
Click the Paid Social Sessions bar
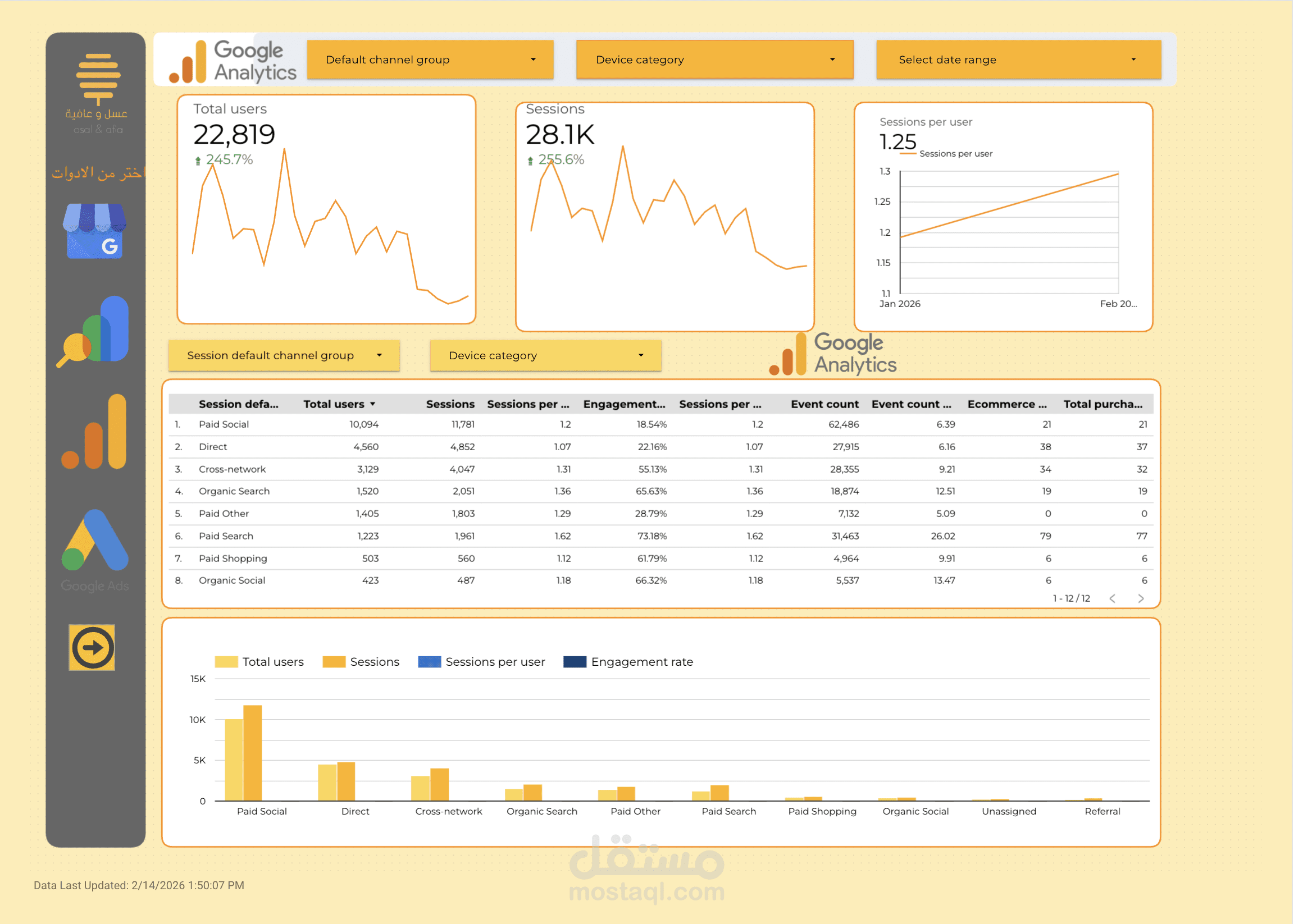click(x=252, y=752)
